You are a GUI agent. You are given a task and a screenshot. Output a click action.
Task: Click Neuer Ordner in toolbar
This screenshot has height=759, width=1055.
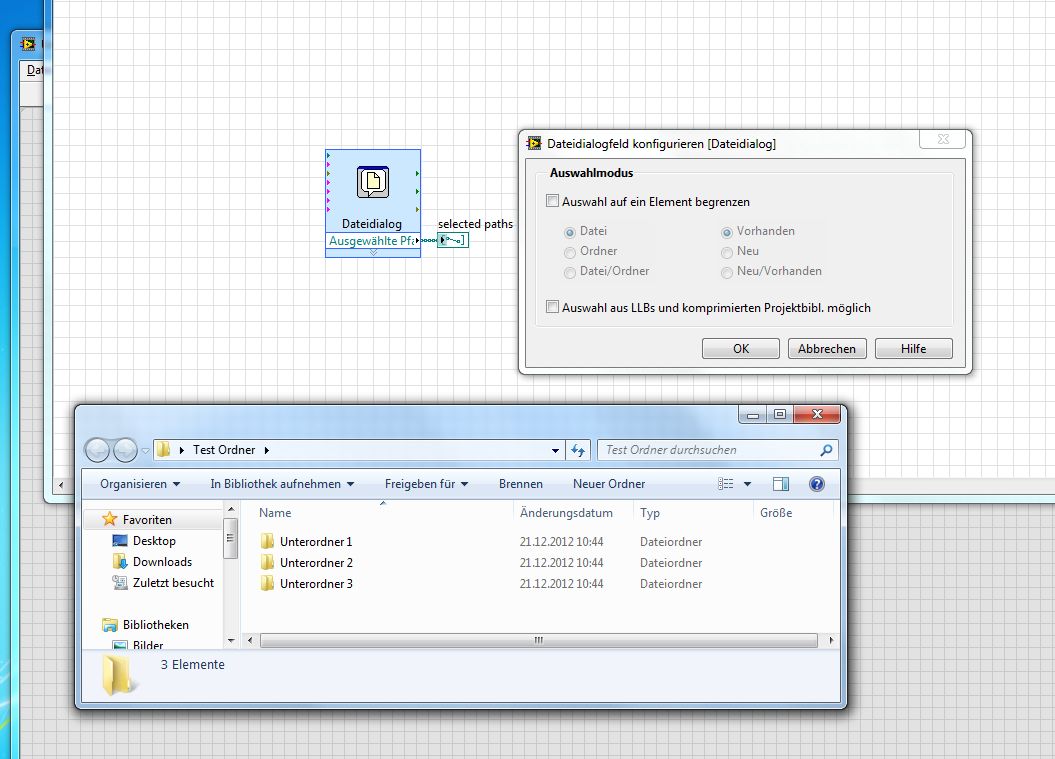click(609, 484)
